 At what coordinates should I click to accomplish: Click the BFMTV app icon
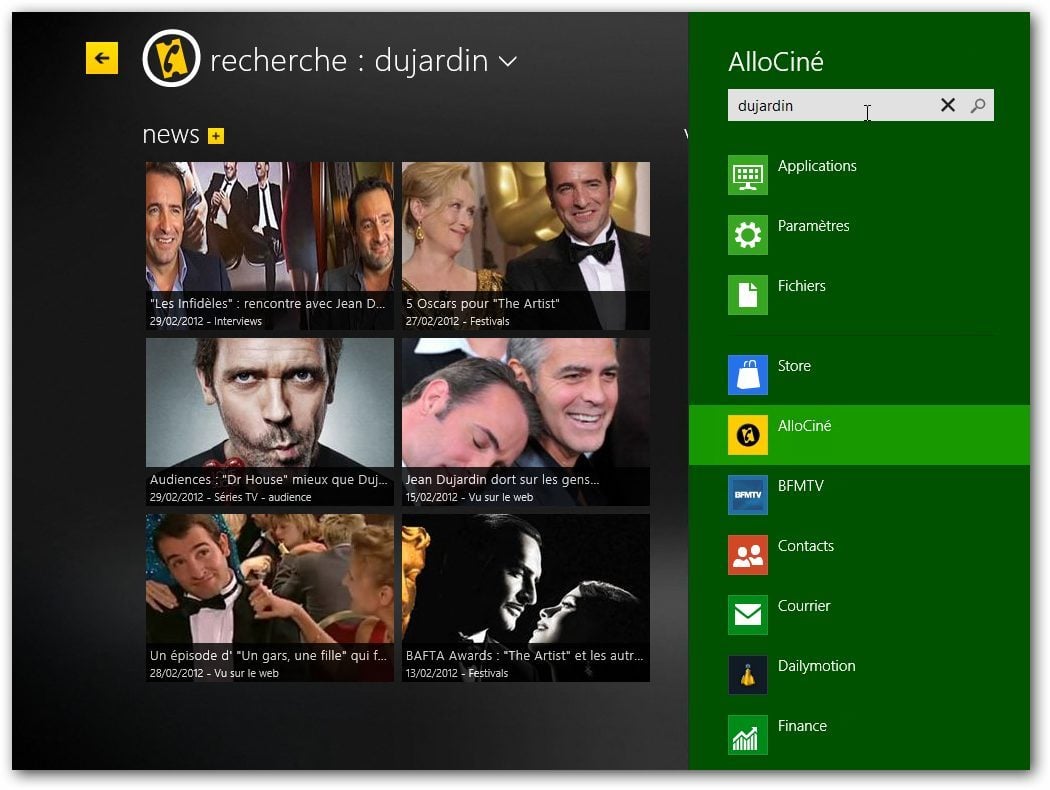click(x=747, y=495)
